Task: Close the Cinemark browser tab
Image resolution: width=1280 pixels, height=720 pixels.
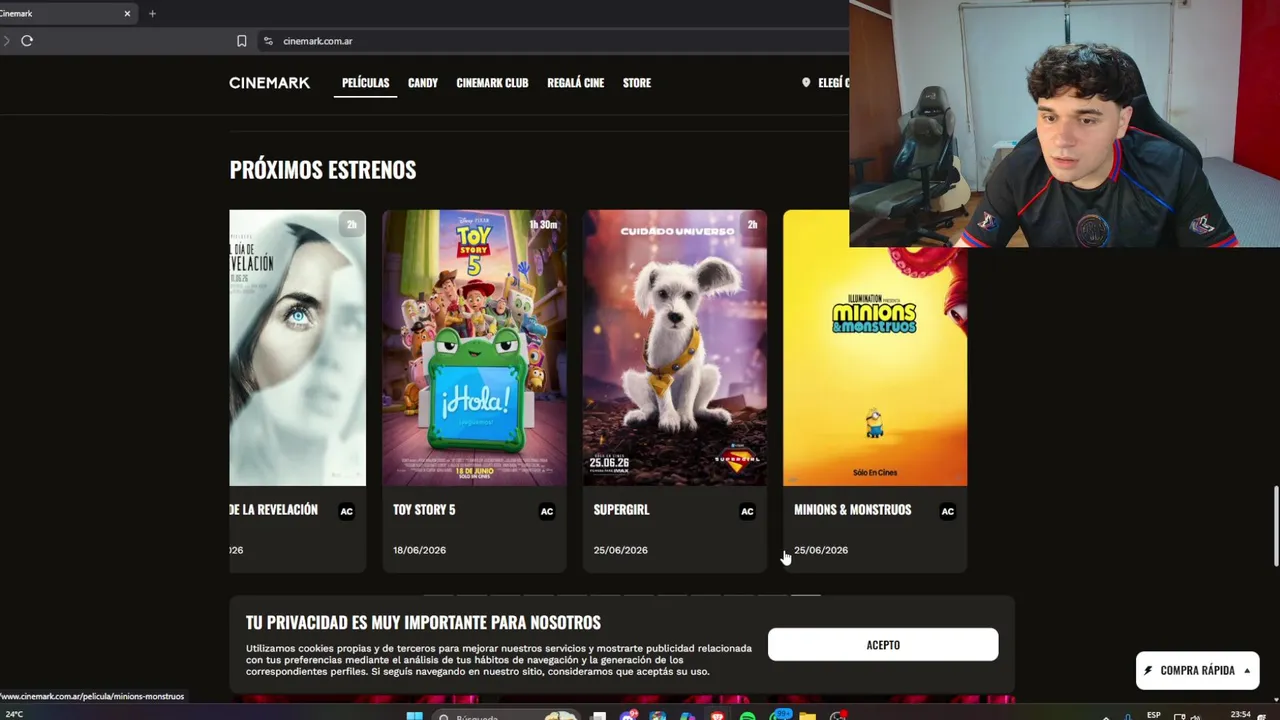Action: point(127,14)
